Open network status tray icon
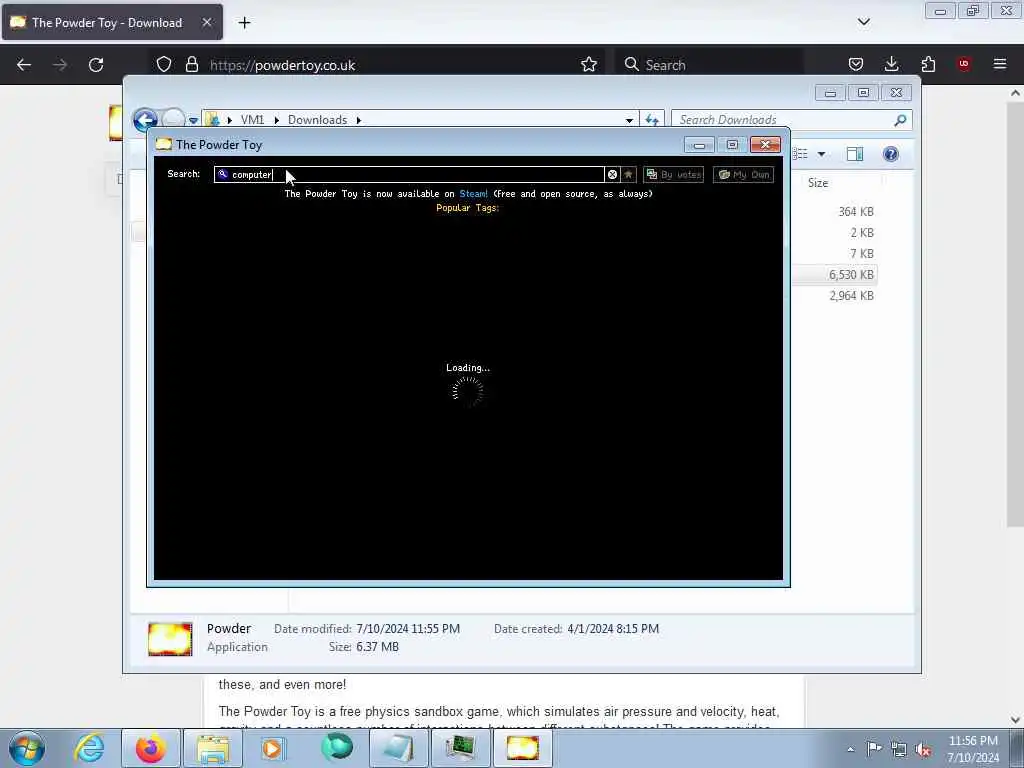This screenshot has height=768, width=1024. [x=899, y=748]
